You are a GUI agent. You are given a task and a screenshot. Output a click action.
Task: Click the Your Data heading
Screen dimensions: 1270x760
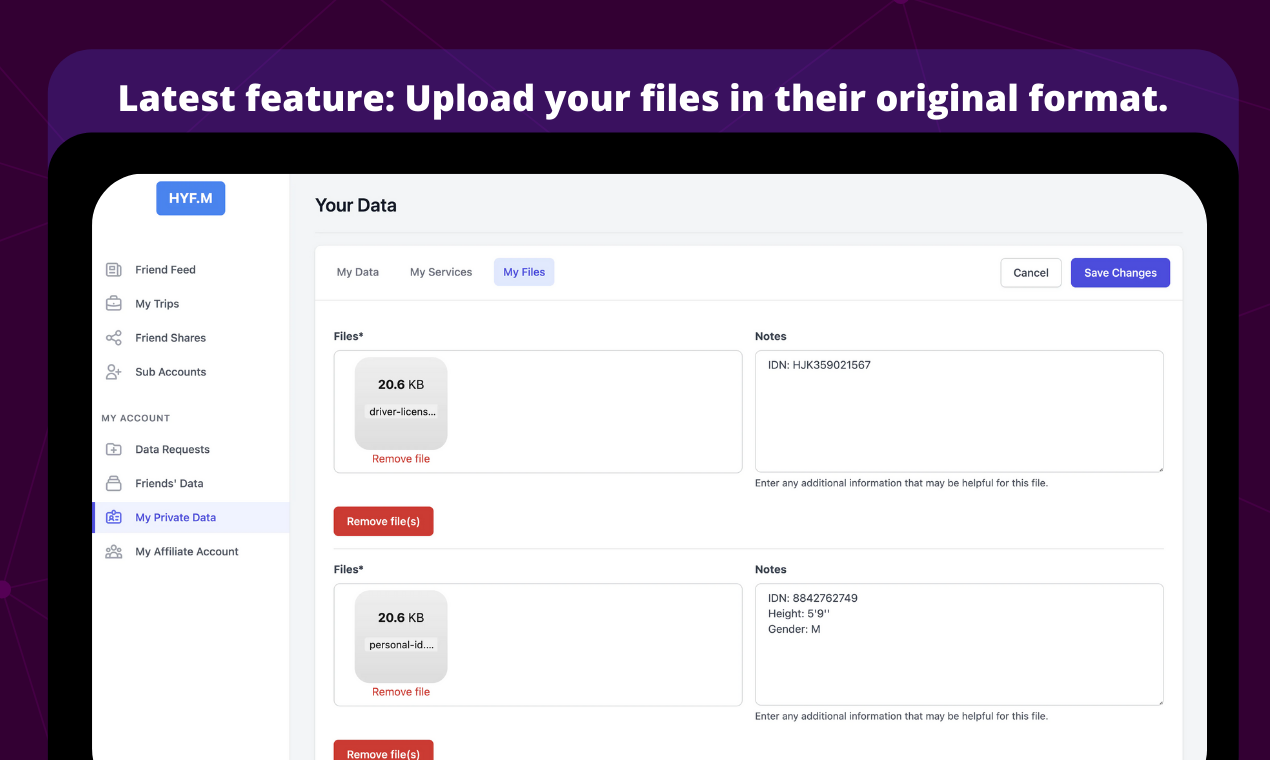click(356, 205)
